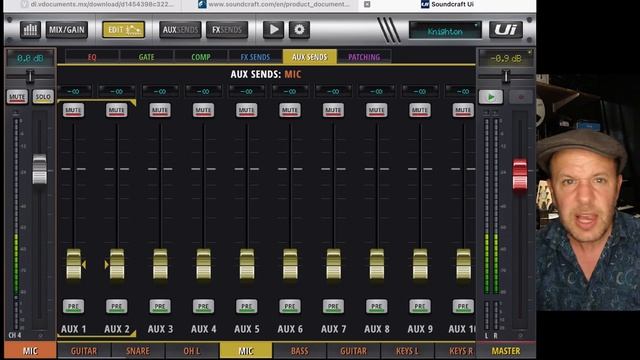Screen dimensions: 640x360
Task: Mute the AUX 3 send
Action: (160, 110)
